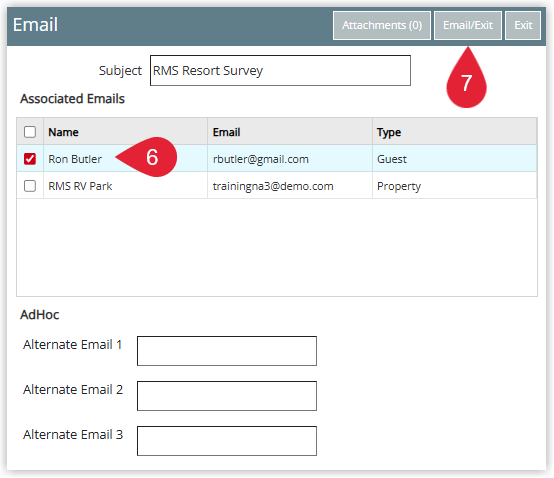Focus the Alternate Email 3 field
Screen dimensions: 554x478
227,441
